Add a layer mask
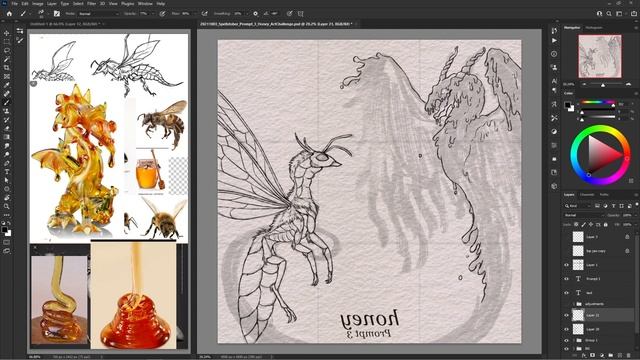640x360 pixels. pos(593,356)
